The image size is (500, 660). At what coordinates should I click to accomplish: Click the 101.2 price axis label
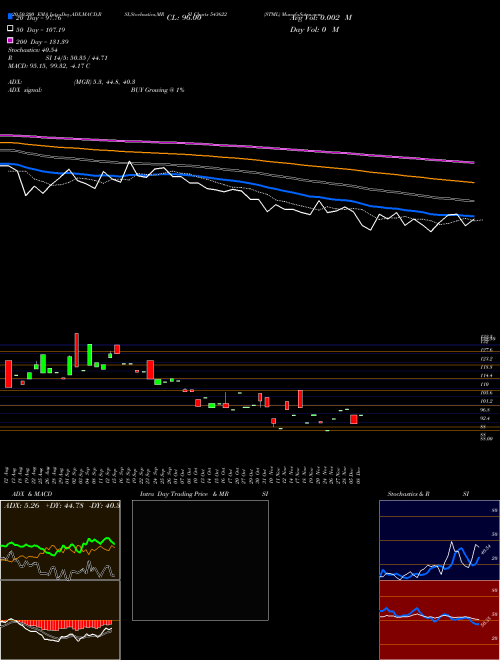487,401
